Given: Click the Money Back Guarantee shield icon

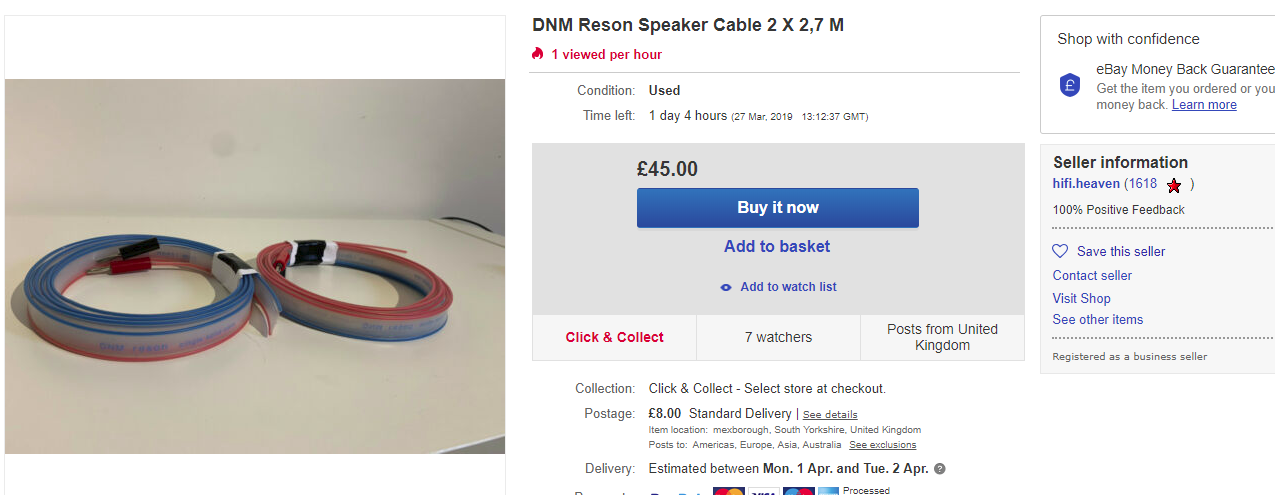Looking at the screenshot, I should coord(1070,86).
